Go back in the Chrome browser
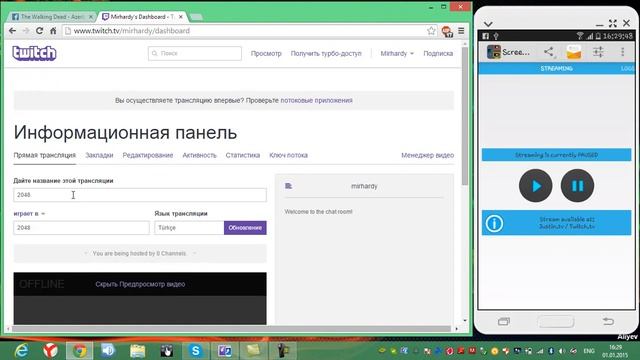 coord(12,31)
